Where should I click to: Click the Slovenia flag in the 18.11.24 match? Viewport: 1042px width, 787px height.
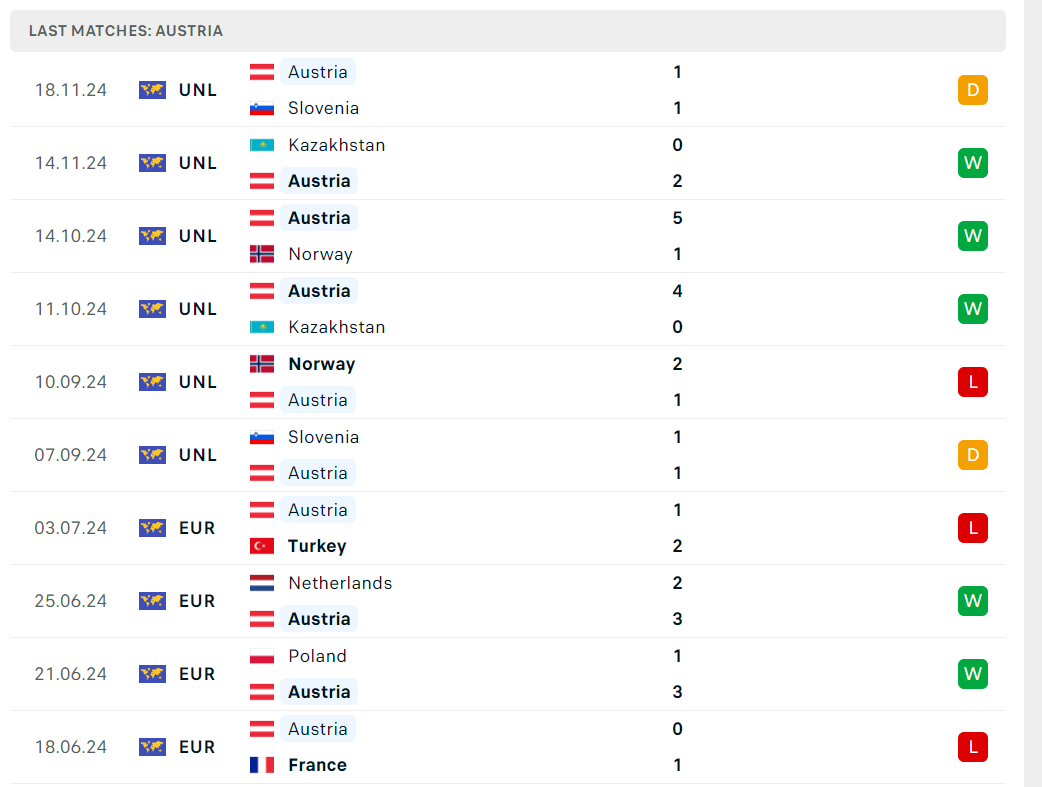tap(262, 108)
